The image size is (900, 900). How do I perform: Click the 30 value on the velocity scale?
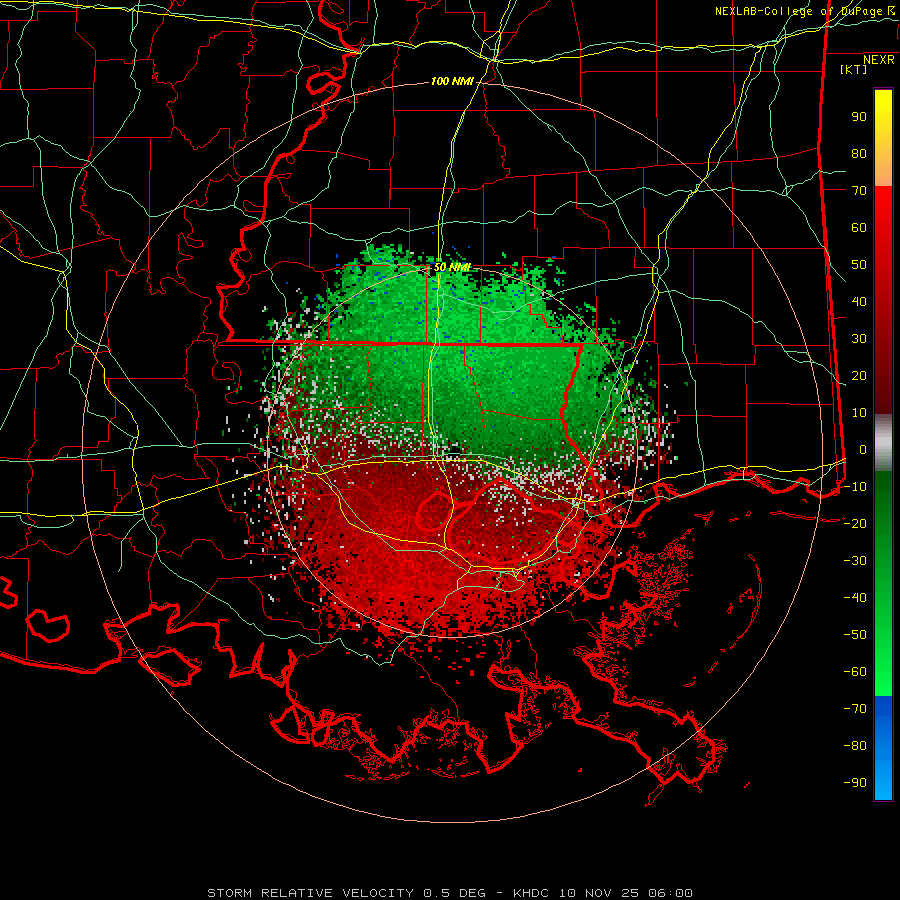(859, 339)
